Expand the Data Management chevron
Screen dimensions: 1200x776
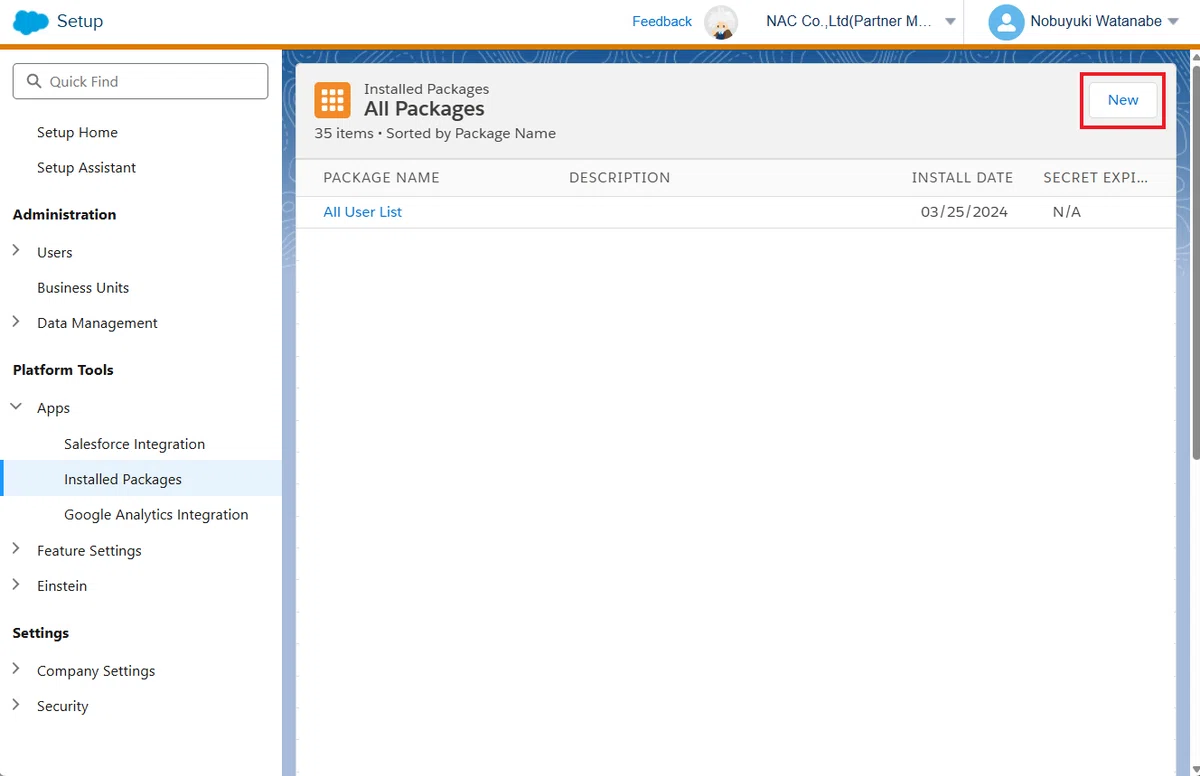coord(16,322)
